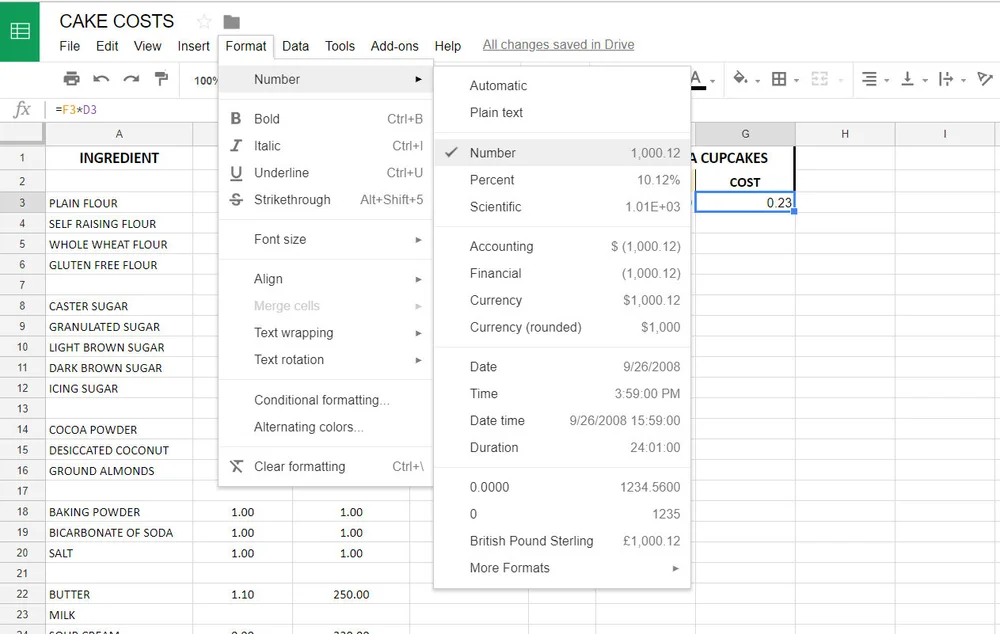Open the text rotation toolbar icon
Screen dimensions: 1000x634
point(985,79)
